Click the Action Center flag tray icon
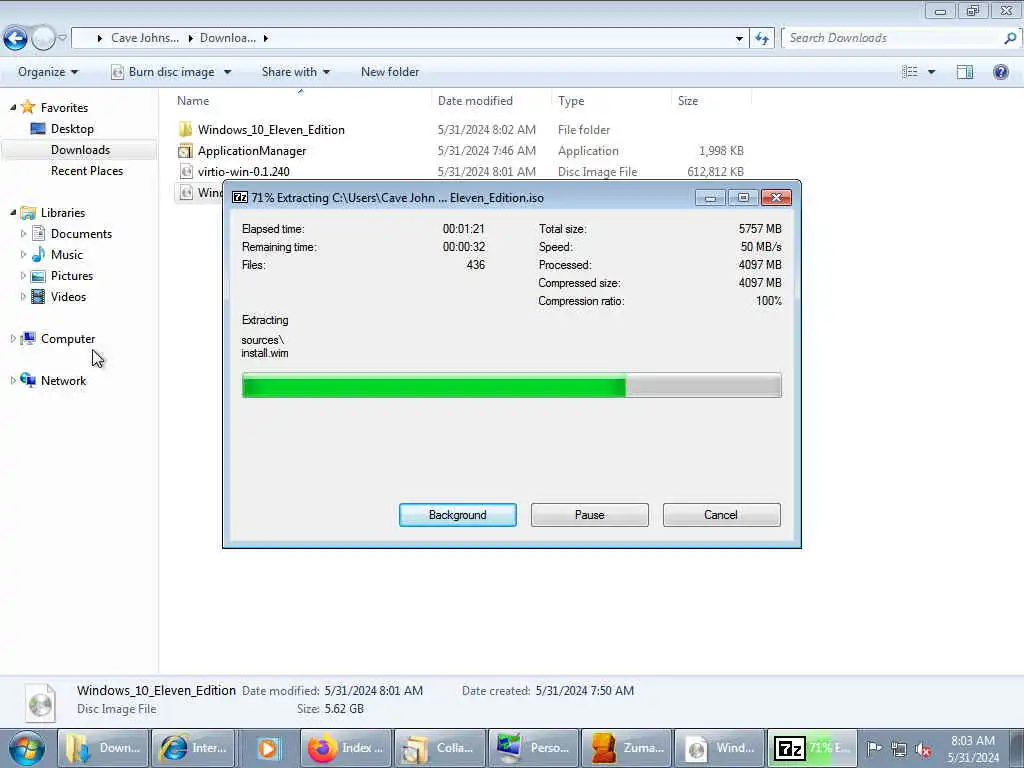Viewport: 1024px width, 768px height. click(x=874, y=748)
